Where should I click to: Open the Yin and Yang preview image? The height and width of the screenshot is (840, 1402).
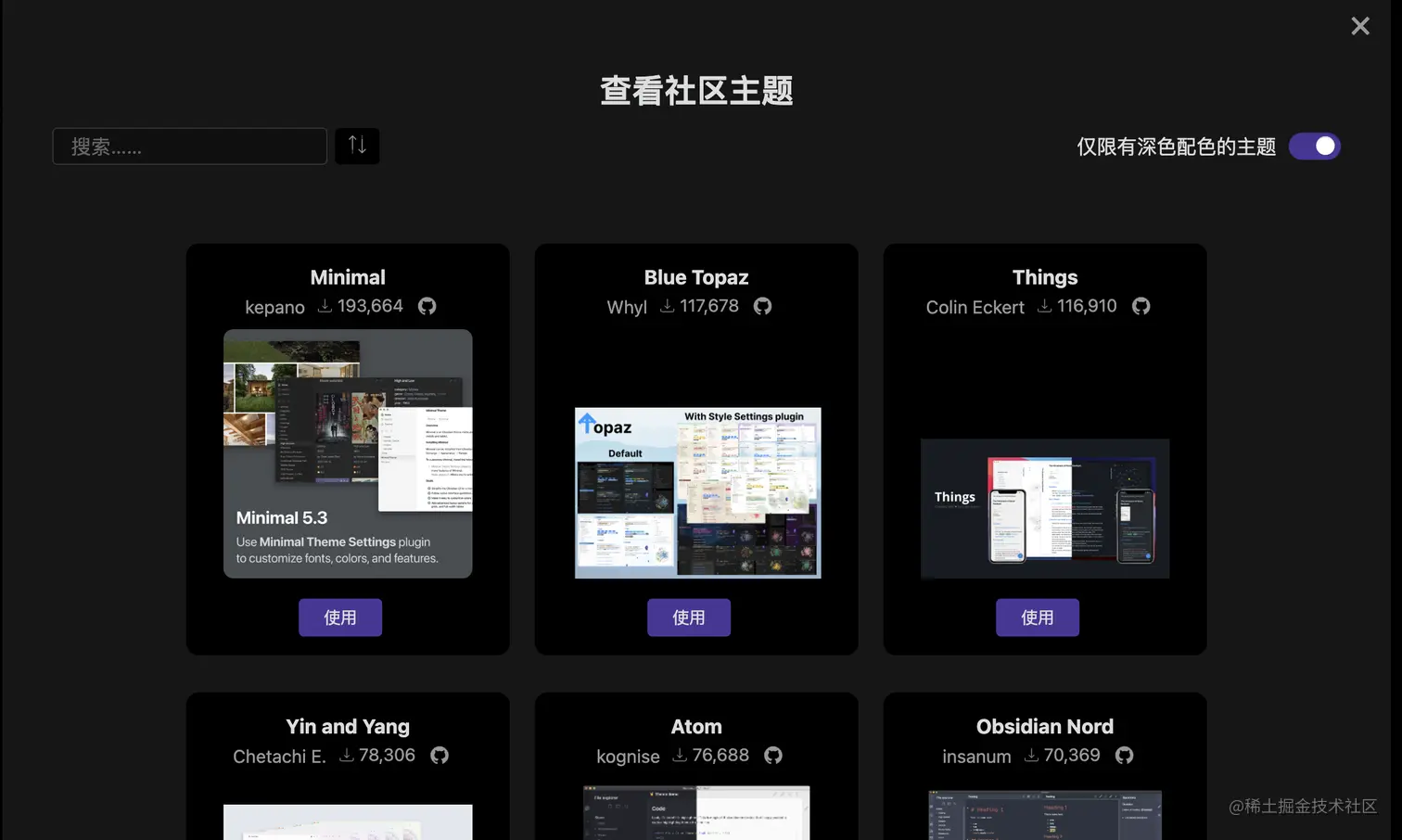[348, 822]
